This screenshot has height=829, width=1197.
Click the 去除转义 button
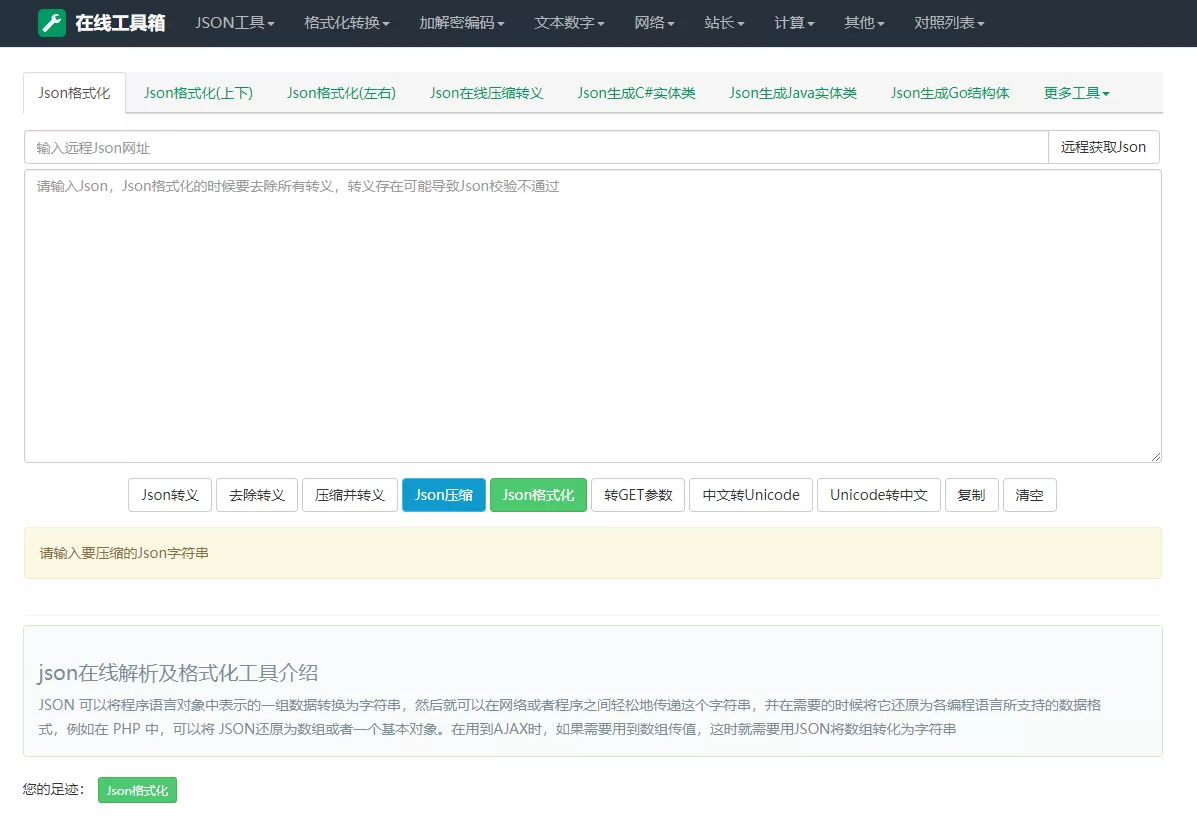tap(257, 494)
